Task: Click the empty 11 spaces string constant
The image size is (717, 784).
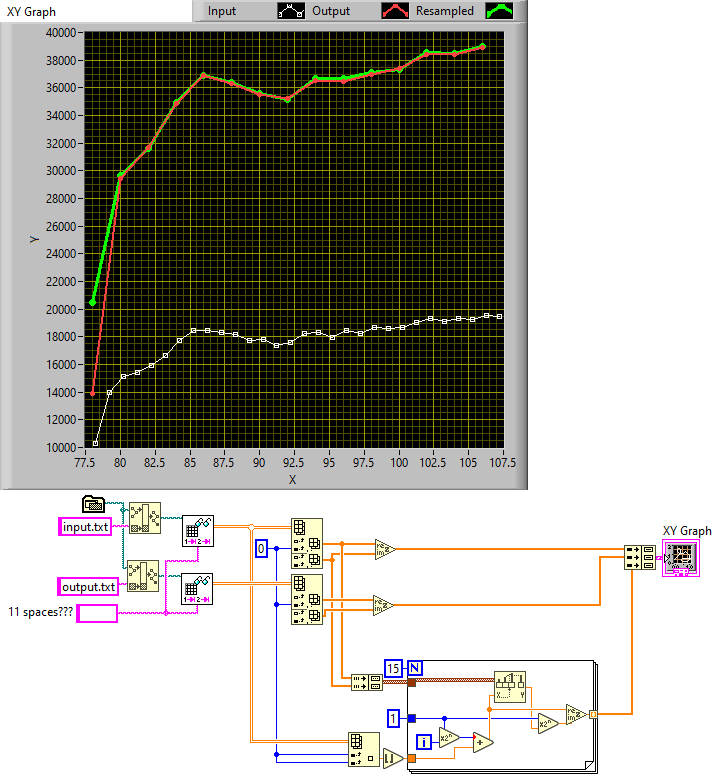Action: (98, 614)
